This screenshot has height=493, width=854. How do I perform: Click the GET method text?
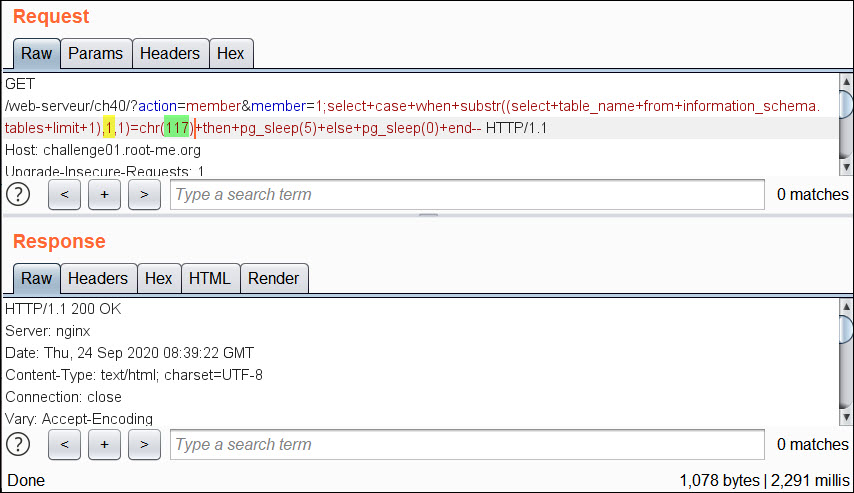pos(20,84)
